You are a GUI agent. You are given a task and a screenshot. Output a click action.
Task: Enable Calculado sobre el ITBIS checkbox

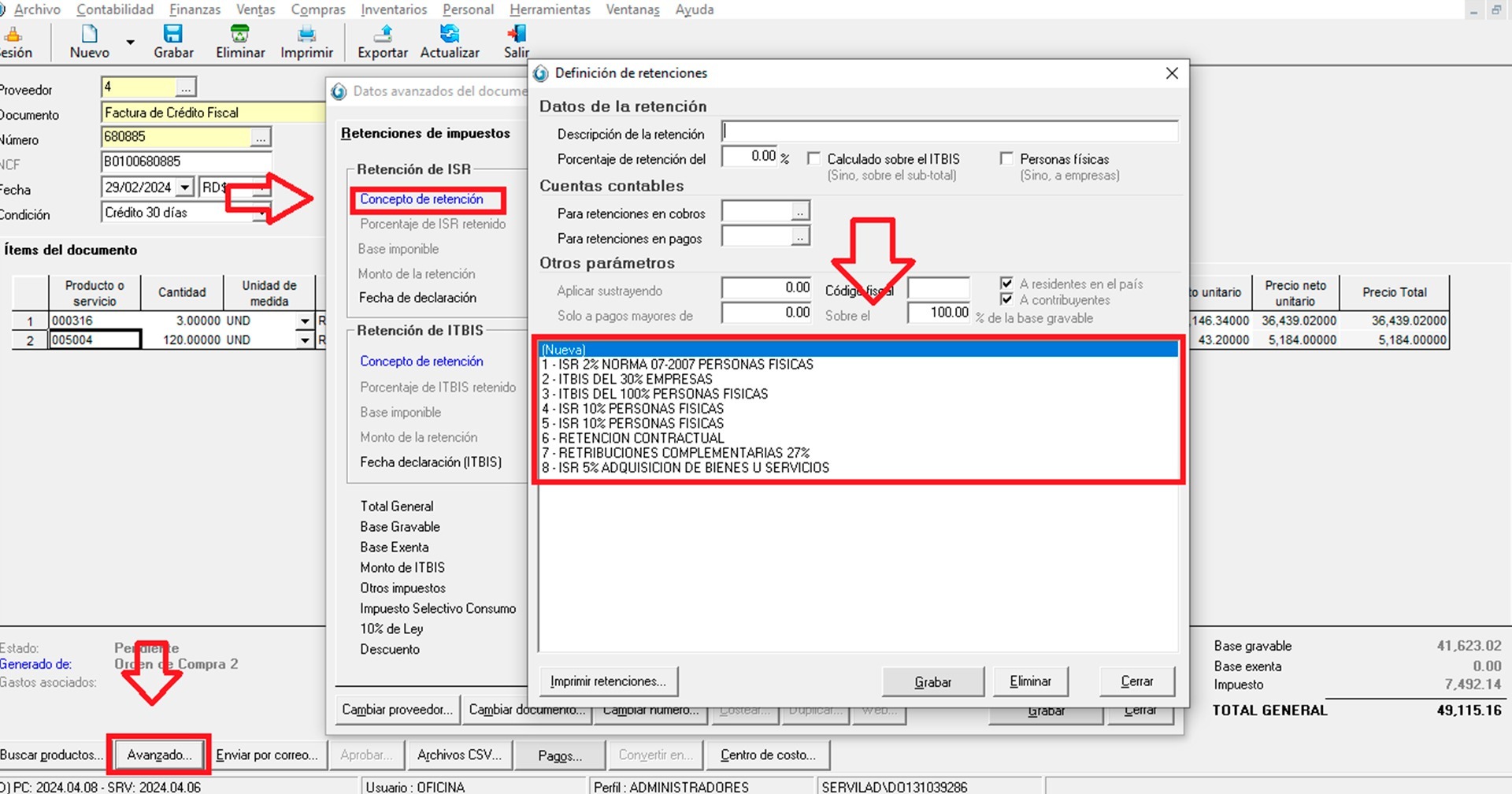(814, 159)
